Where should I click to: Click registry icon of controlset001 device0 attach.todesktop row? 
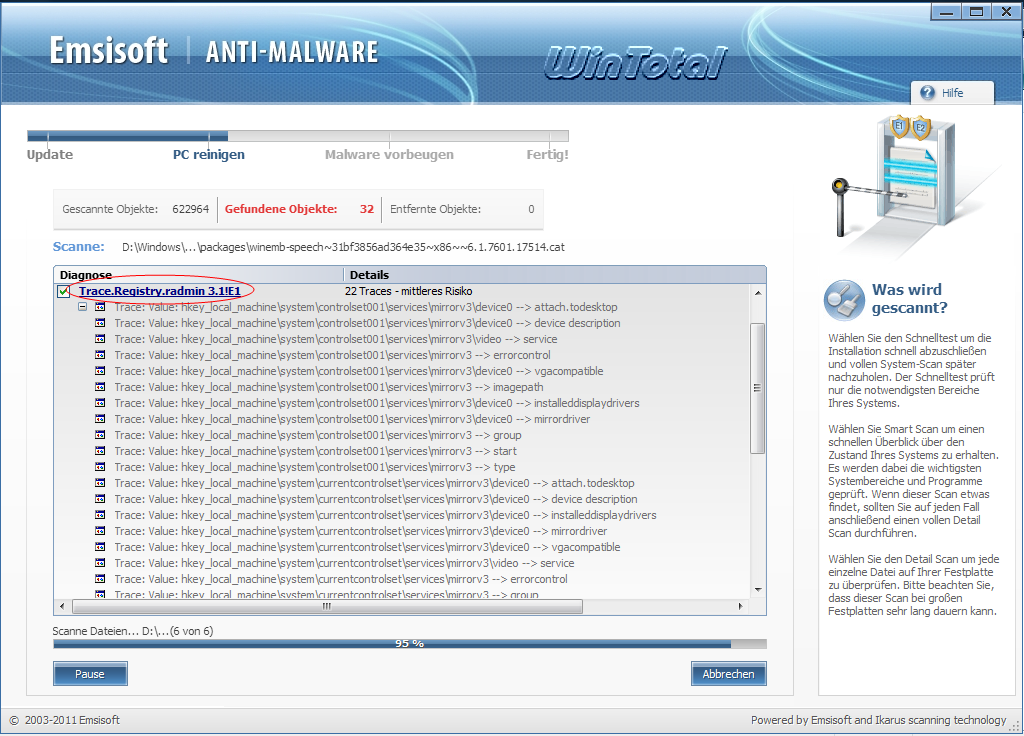point(100,307)
